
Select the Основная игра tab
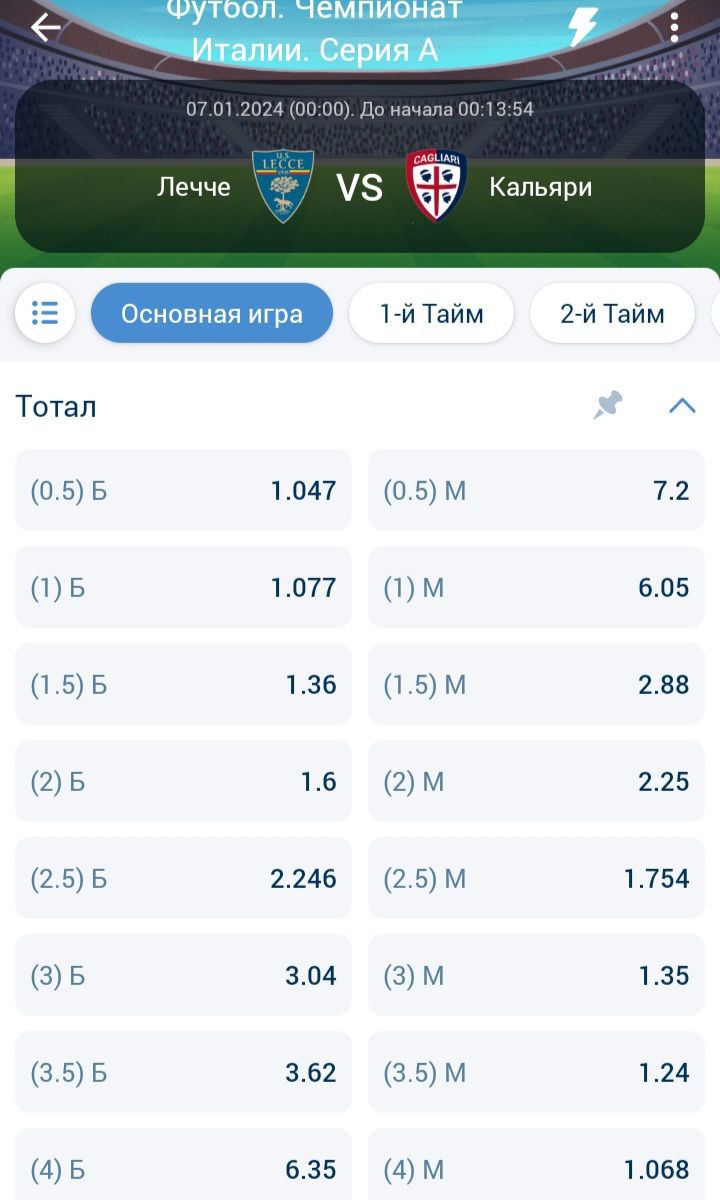tap(211, 313)
